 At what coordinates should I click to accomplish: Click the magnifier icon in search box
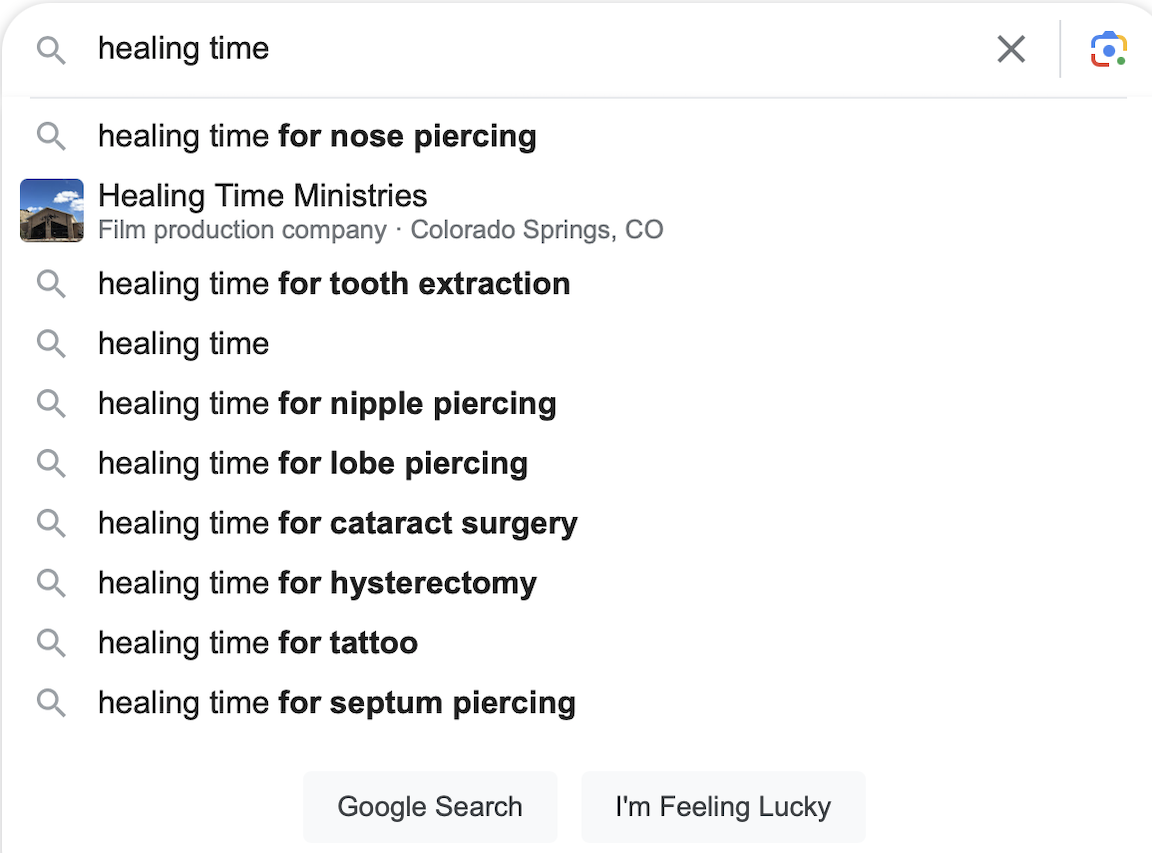[x=51, y=50]
